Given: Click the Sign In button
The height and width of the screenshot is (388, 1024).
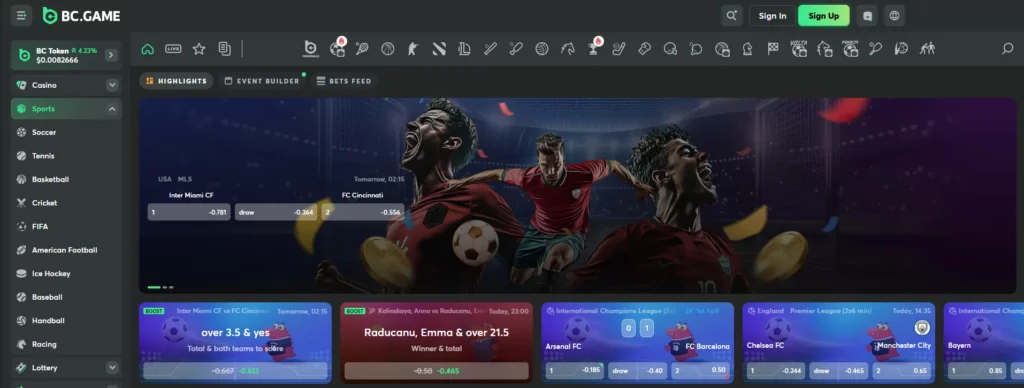Looking at the screenshot, I should 773,16.
